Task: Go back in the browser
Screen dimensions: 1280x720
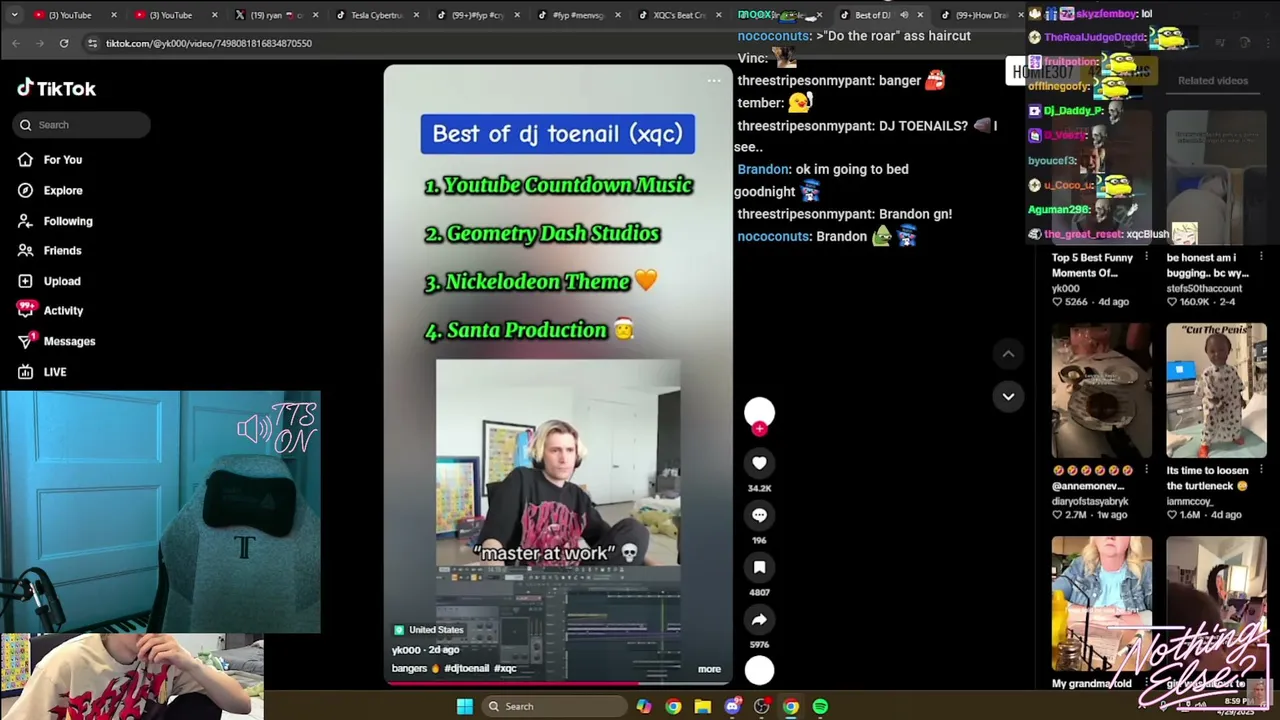Action: click(x=16, y=43)
